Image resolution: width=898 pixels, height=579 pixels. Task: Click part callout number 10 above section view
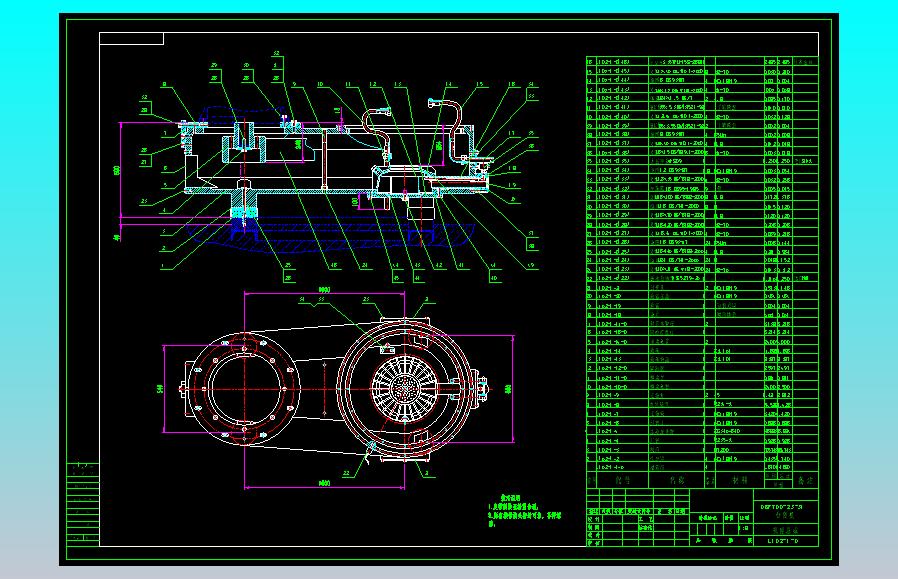(x=320, y=84)
